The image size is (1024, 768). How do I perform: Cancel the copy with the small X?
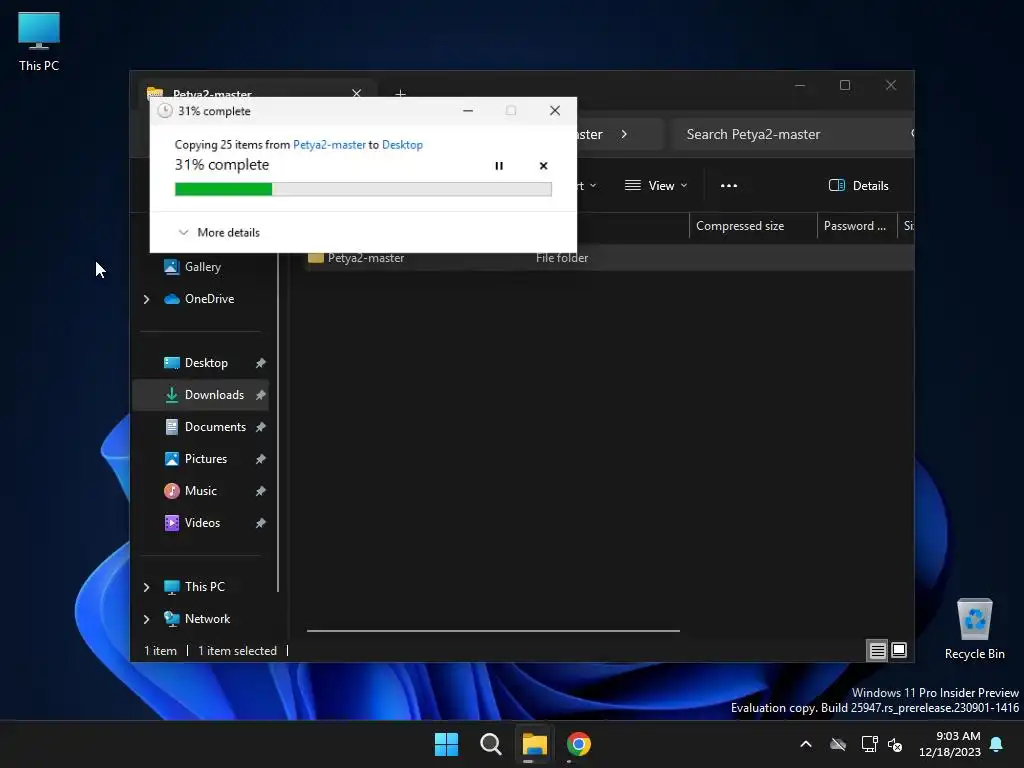pyautogui.click(x=543, y=166)
